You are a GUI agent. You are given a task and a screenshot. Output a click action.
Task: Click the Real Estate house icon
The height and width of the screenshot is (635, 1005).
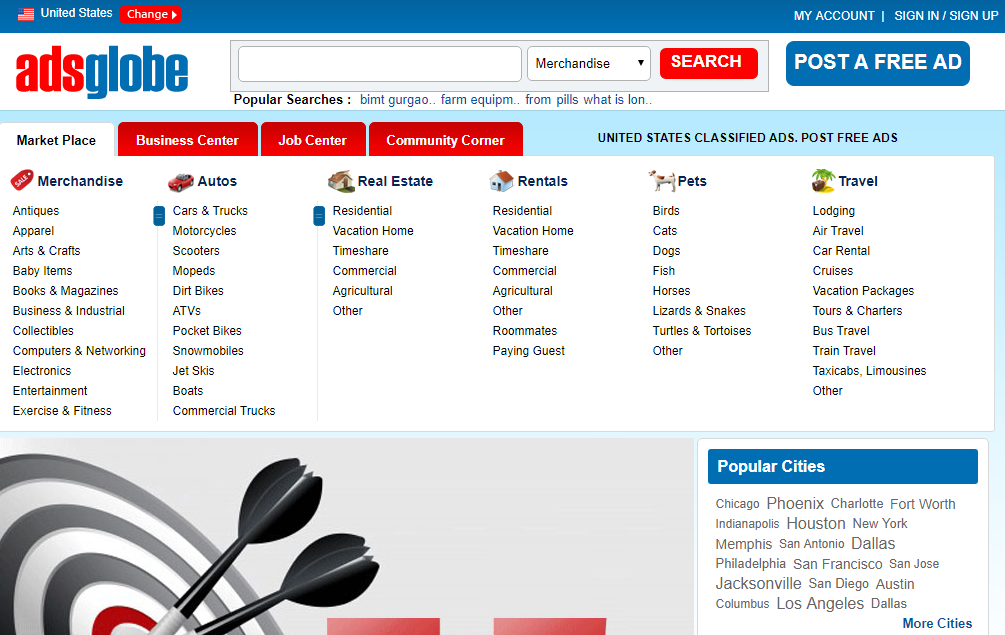(341, 181)
